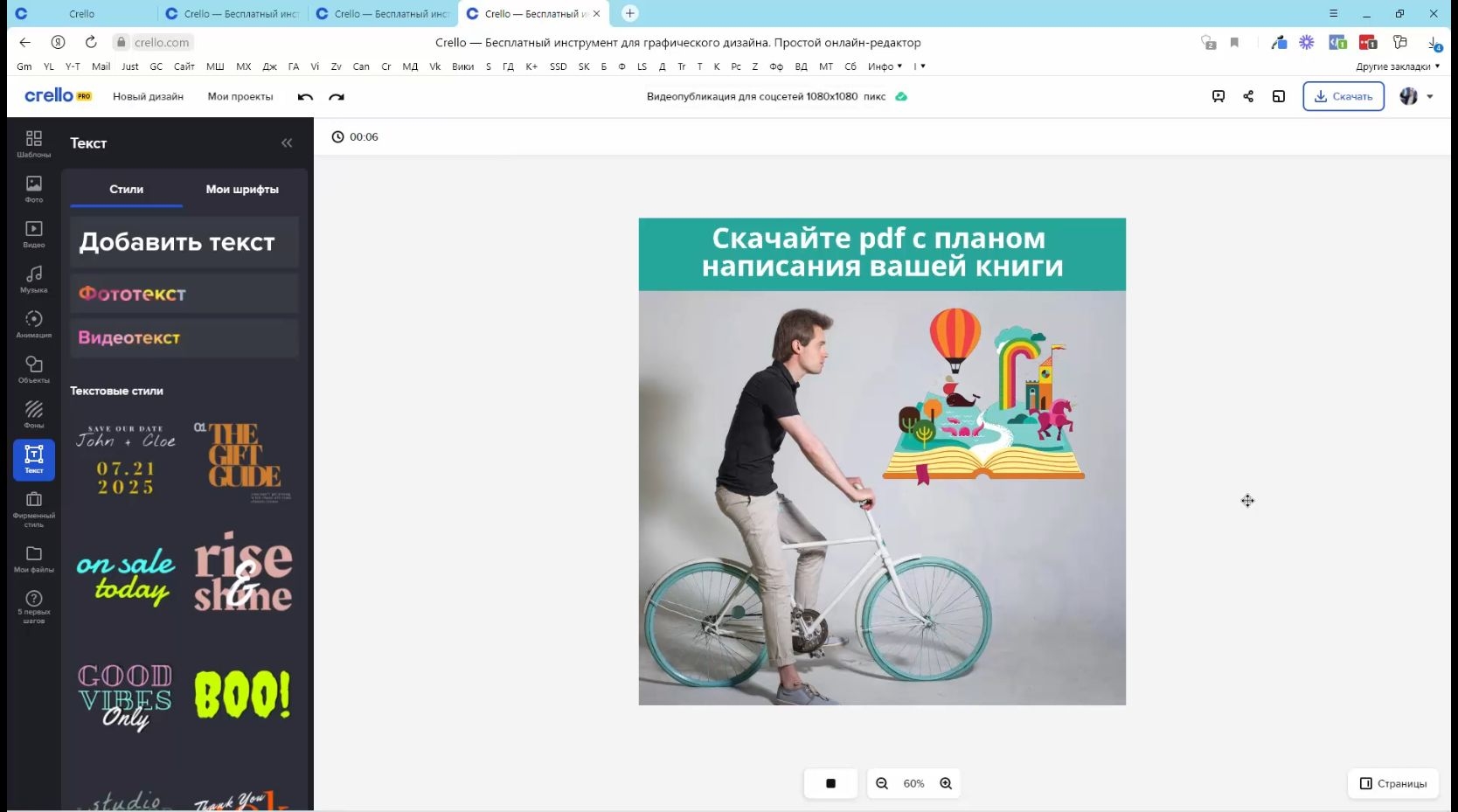
Task: Expand the Инфо bookmarks folder
Action: point(885,66)
